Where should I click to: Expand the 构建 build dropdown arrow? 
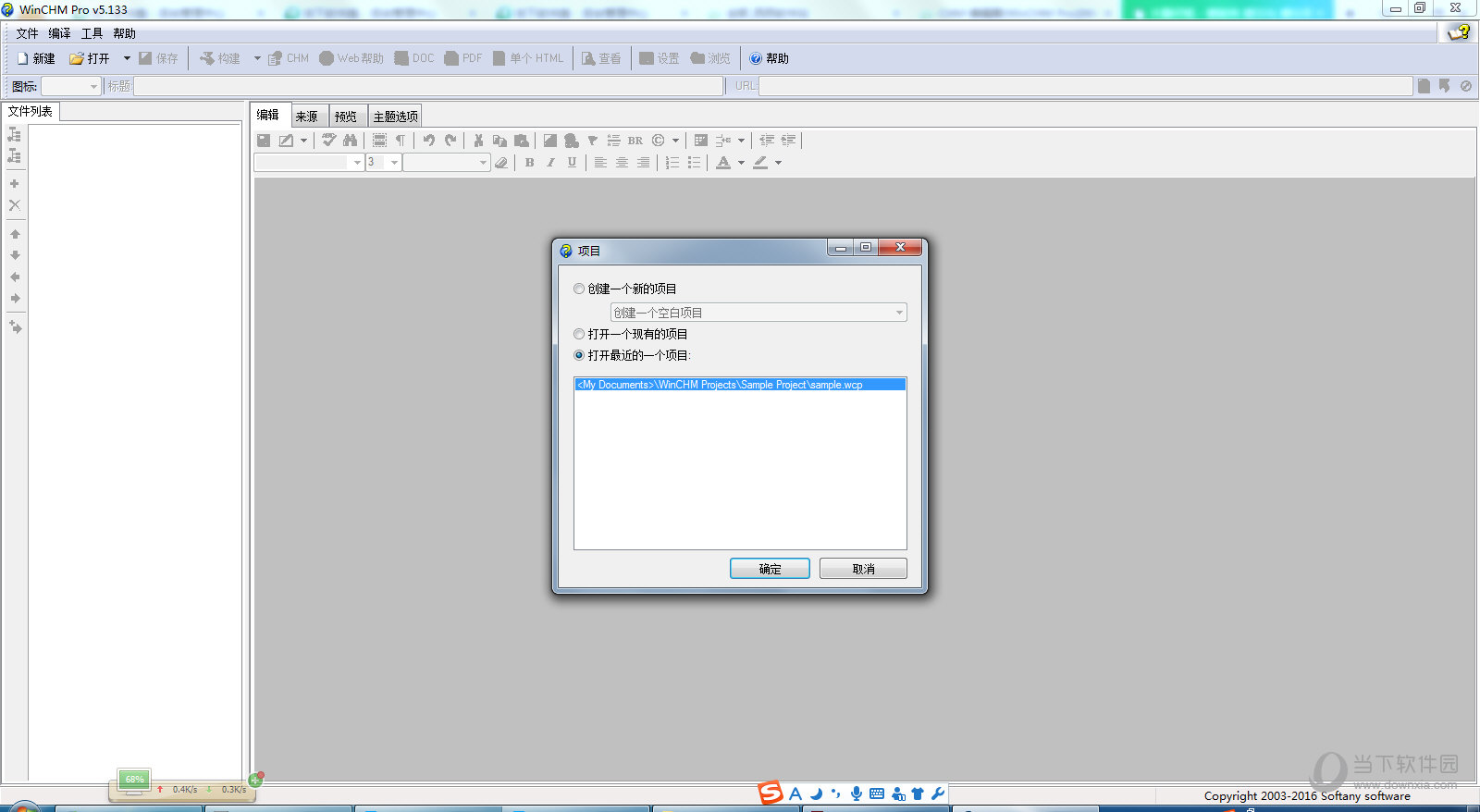(x=257, y=58)
